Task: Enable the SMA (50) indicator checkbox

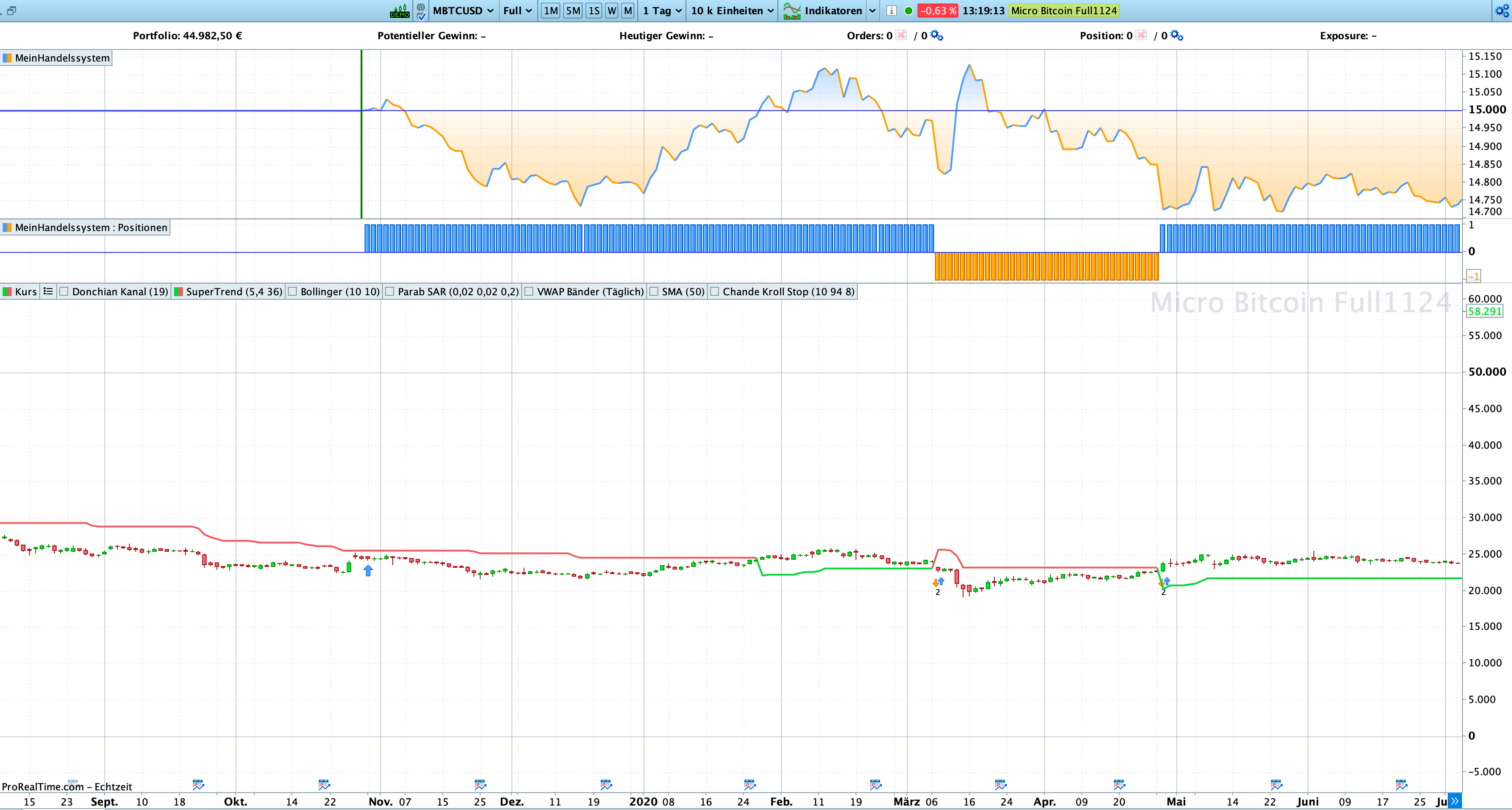Action: 654,292
